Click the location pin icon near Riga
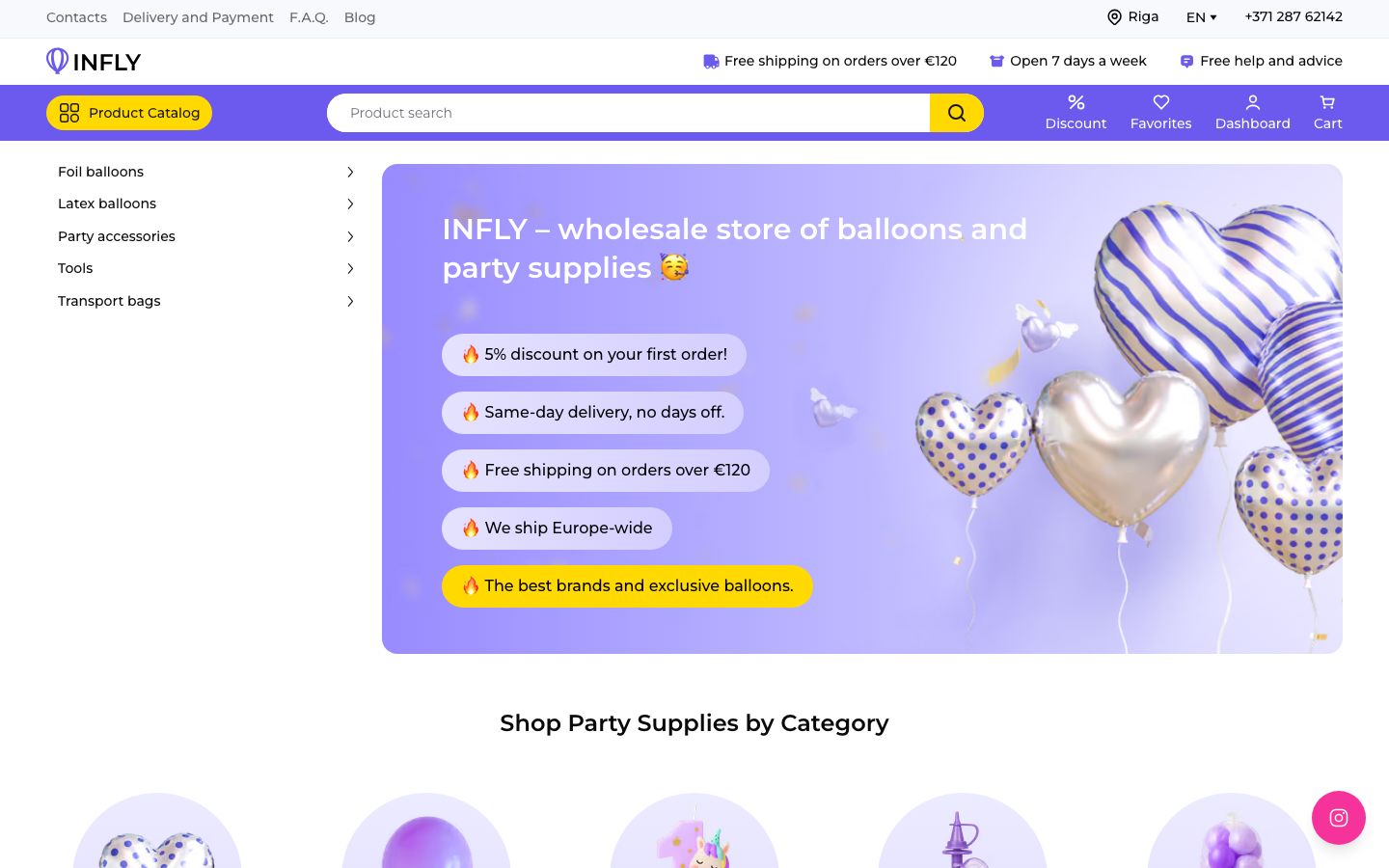The width and height of the screenshot is (1389, 868). click(1114, 17)
